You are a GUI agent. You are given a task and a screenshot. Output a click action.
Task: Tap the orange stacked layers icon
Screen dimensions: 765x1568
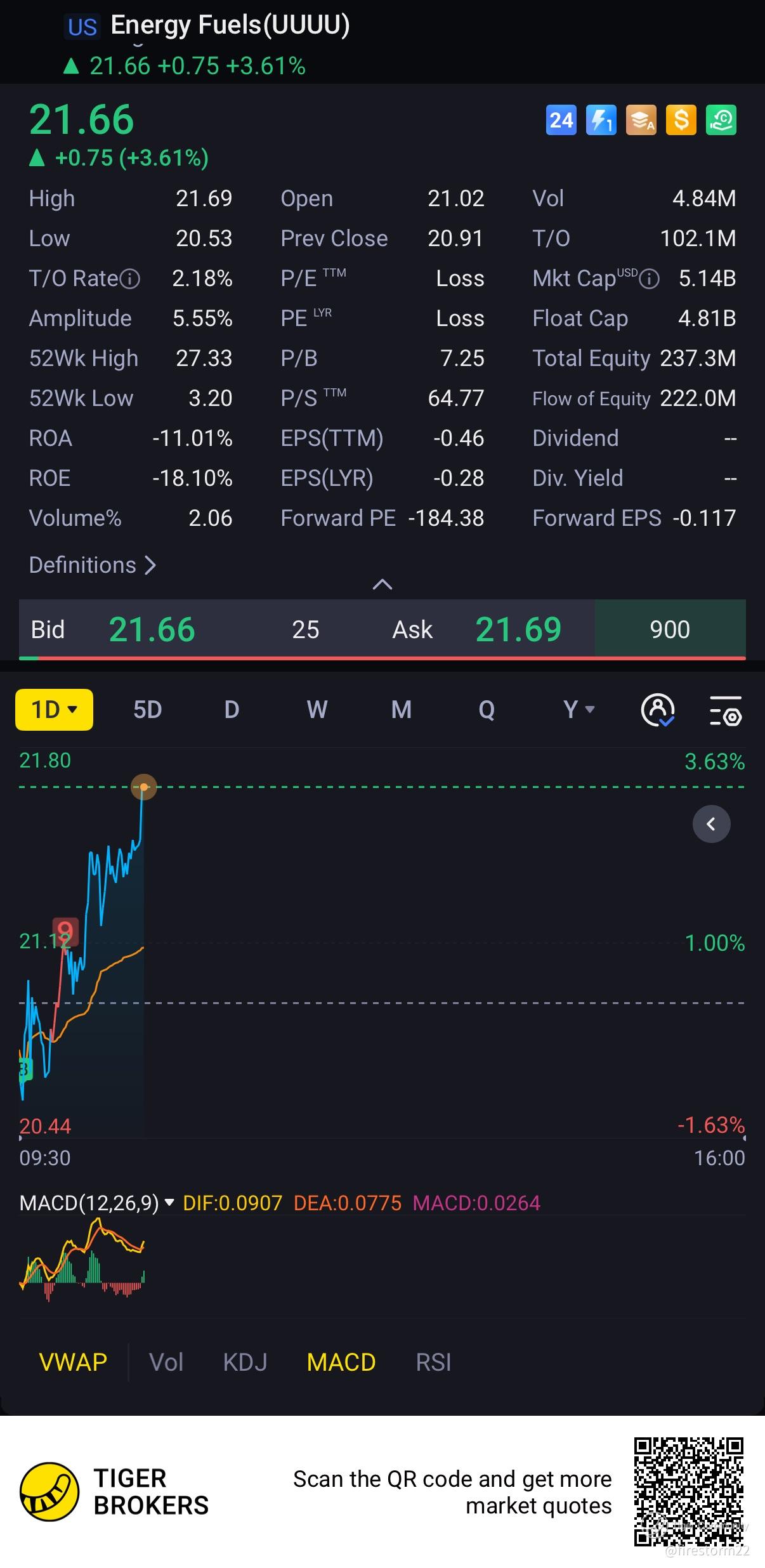[641, 120]
